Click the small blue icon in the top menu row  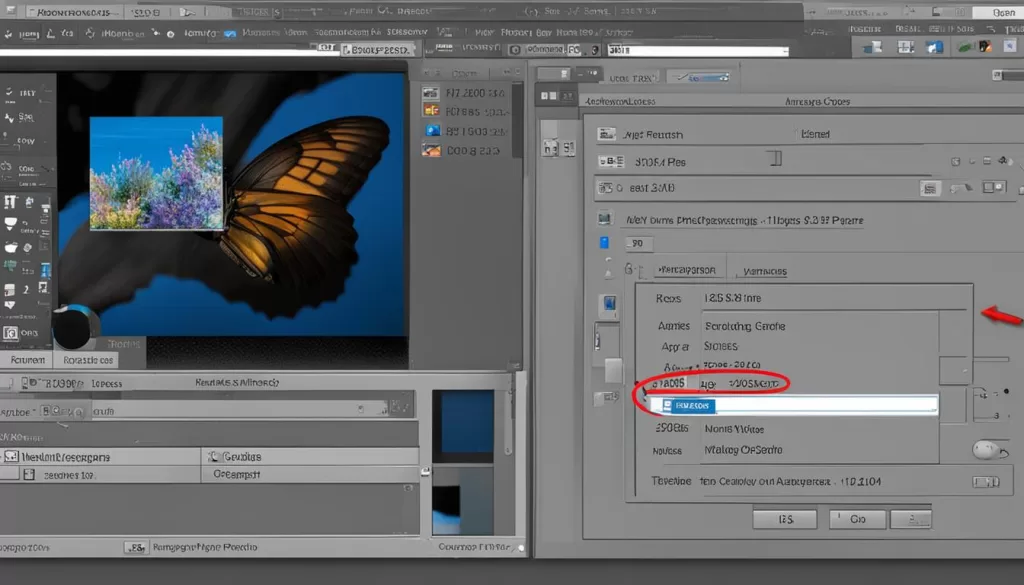(x=230, y=33)
